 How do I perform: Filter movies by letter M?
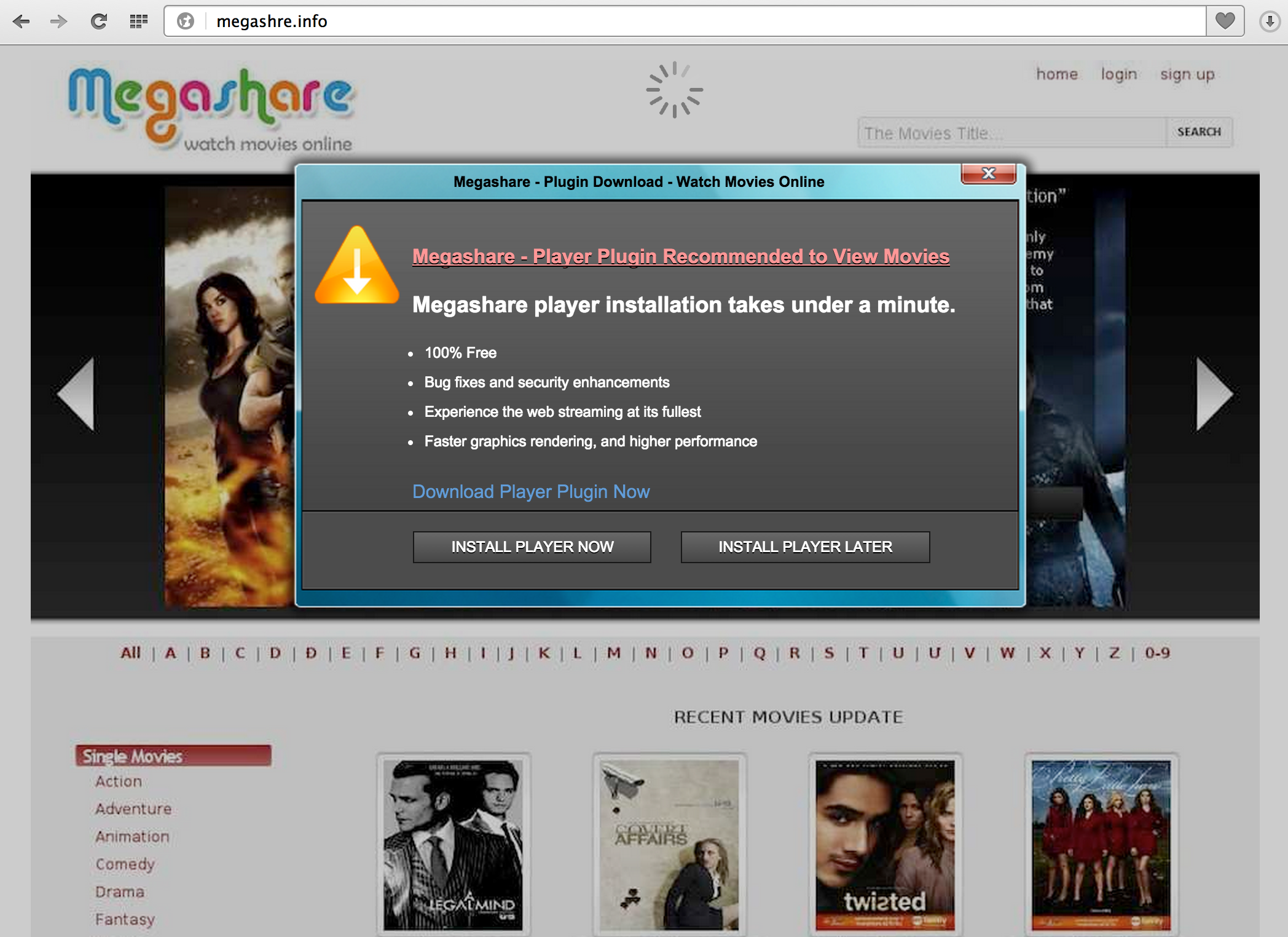tap(613, 653)
